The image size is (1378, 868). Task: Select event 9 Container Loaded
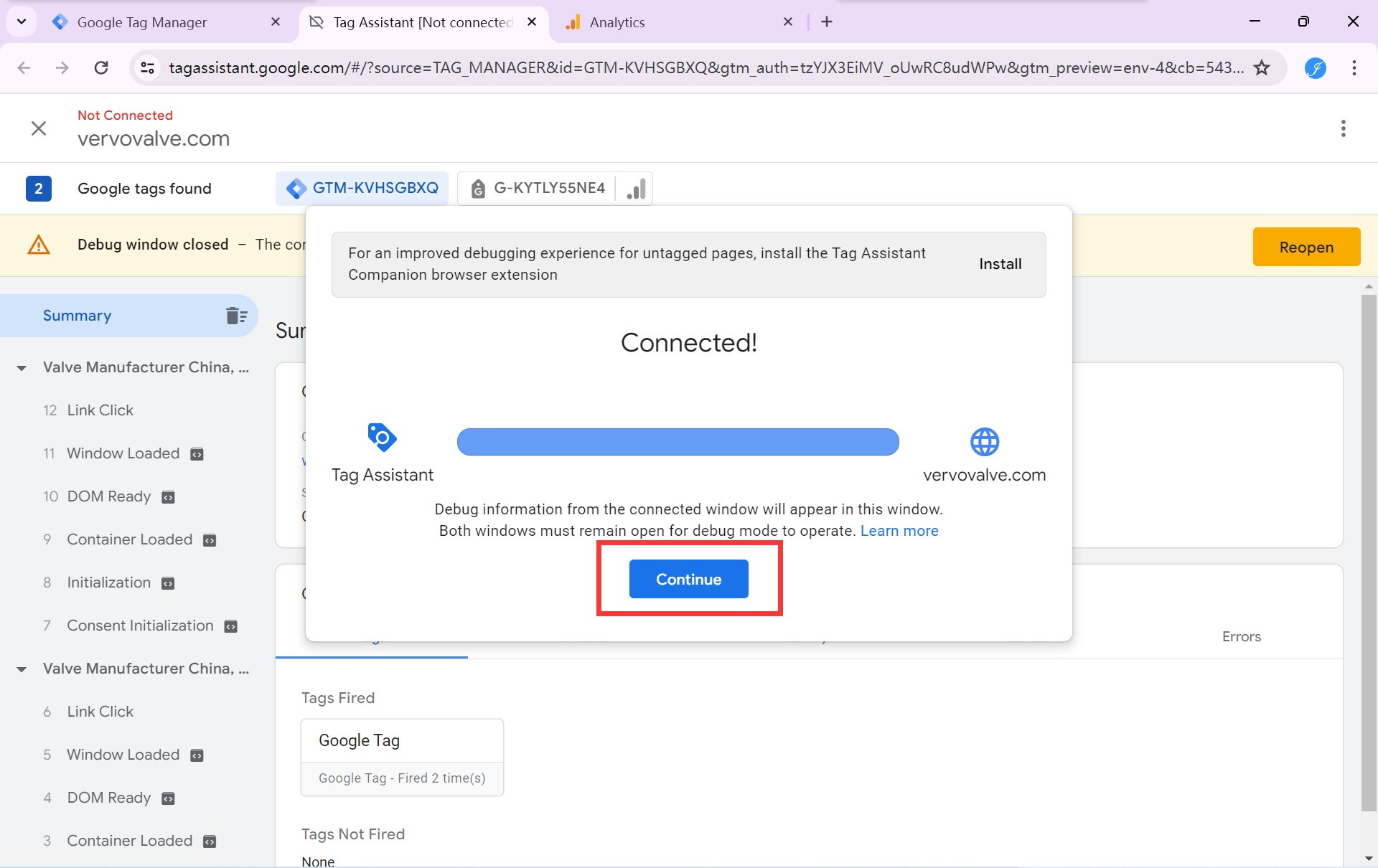(129, 539)
